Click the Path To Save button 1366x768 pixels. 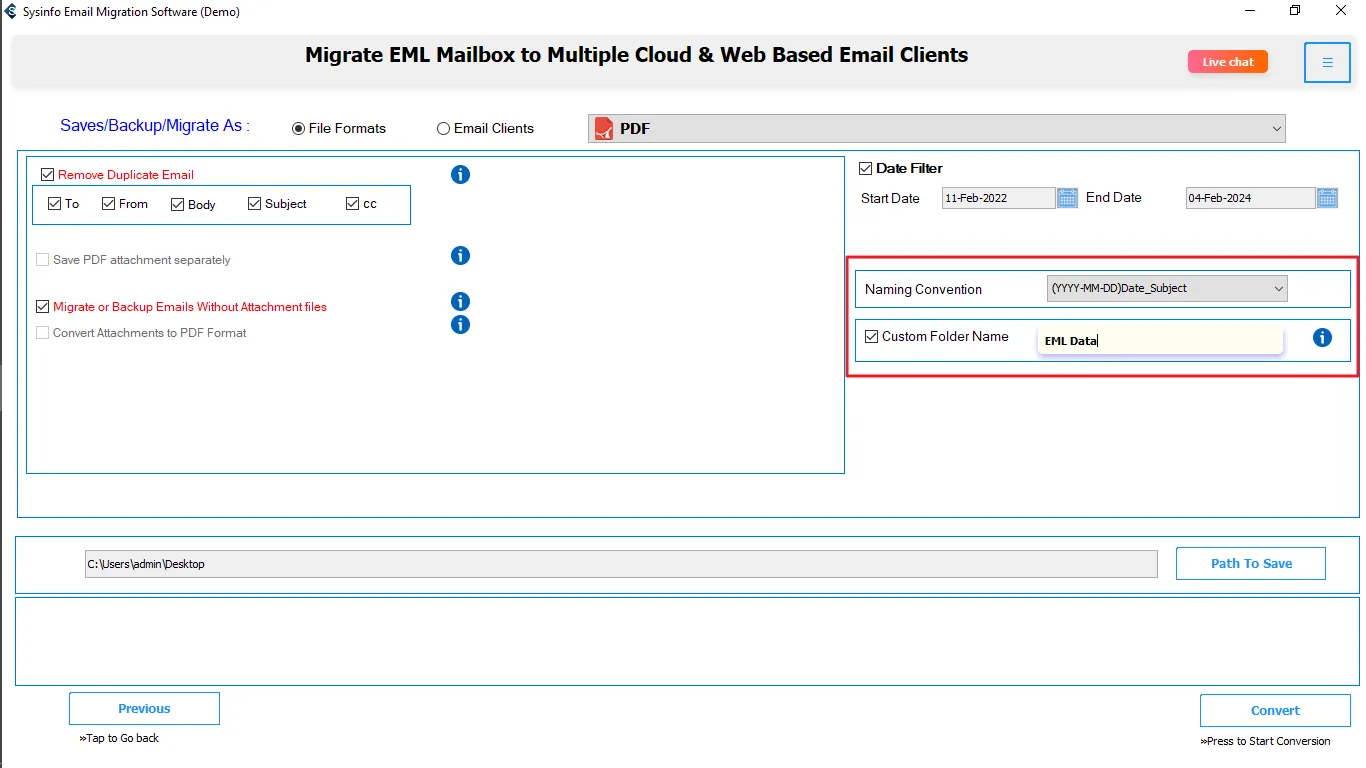[1251, 564]
